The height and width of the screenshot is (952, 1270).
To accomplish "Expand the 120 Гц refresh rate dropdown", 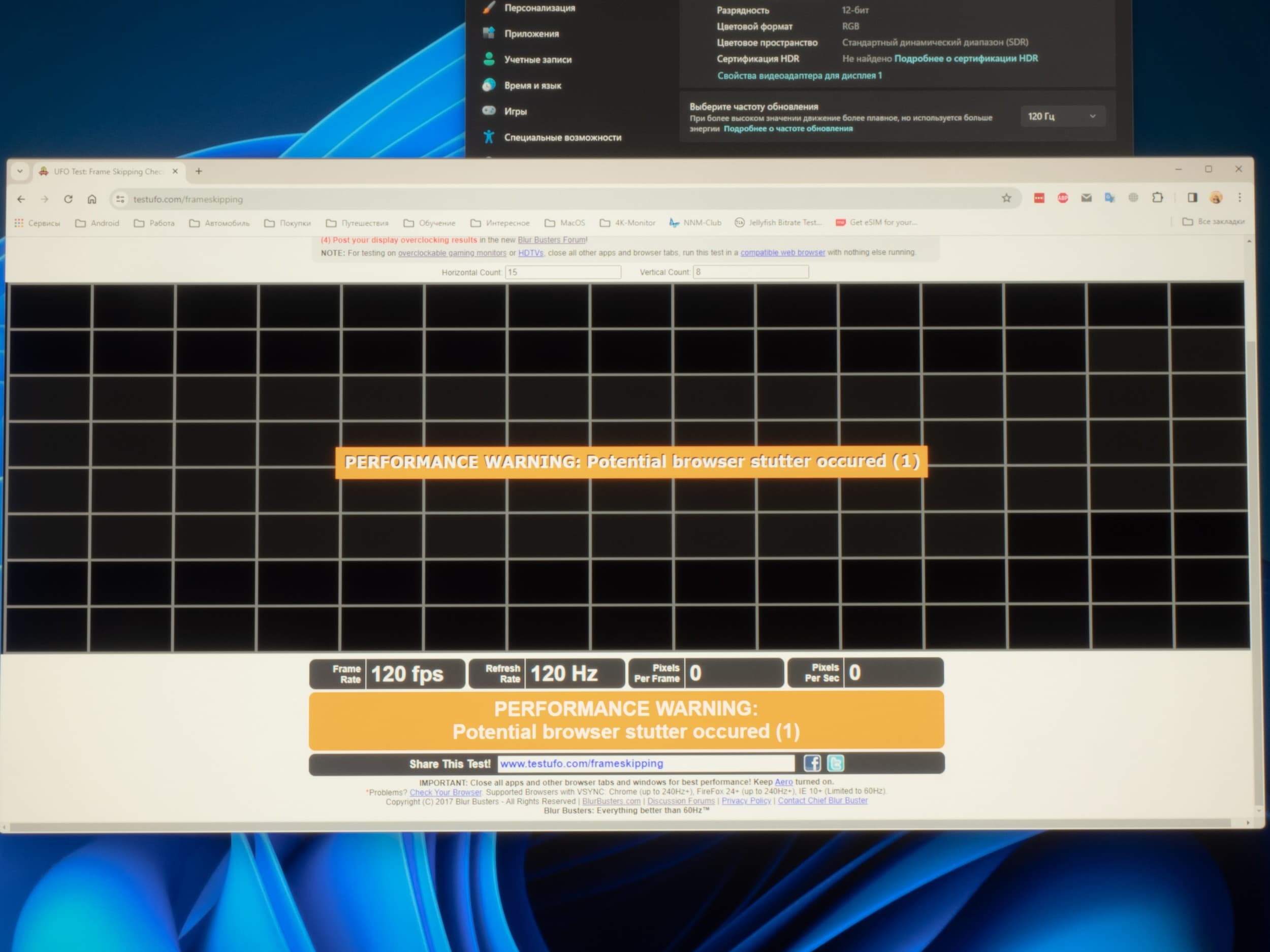I will (x=1062, y=116).
